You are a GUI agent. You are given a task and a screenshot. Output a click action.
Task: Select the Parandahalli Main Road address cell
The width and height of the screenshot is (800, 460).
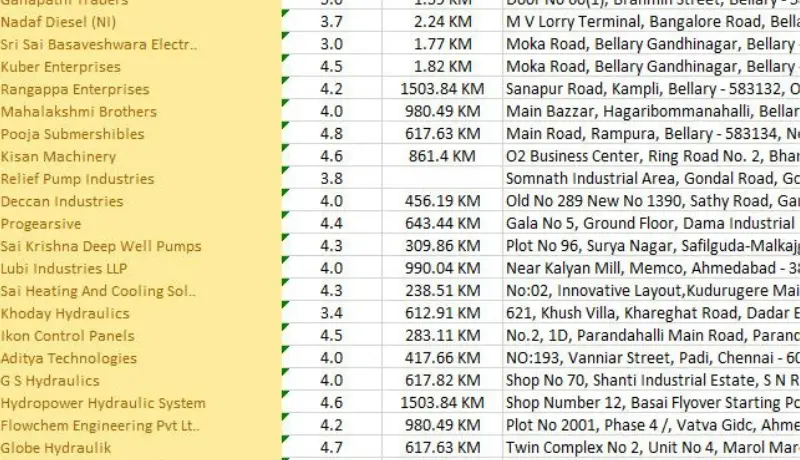(652, 336)
